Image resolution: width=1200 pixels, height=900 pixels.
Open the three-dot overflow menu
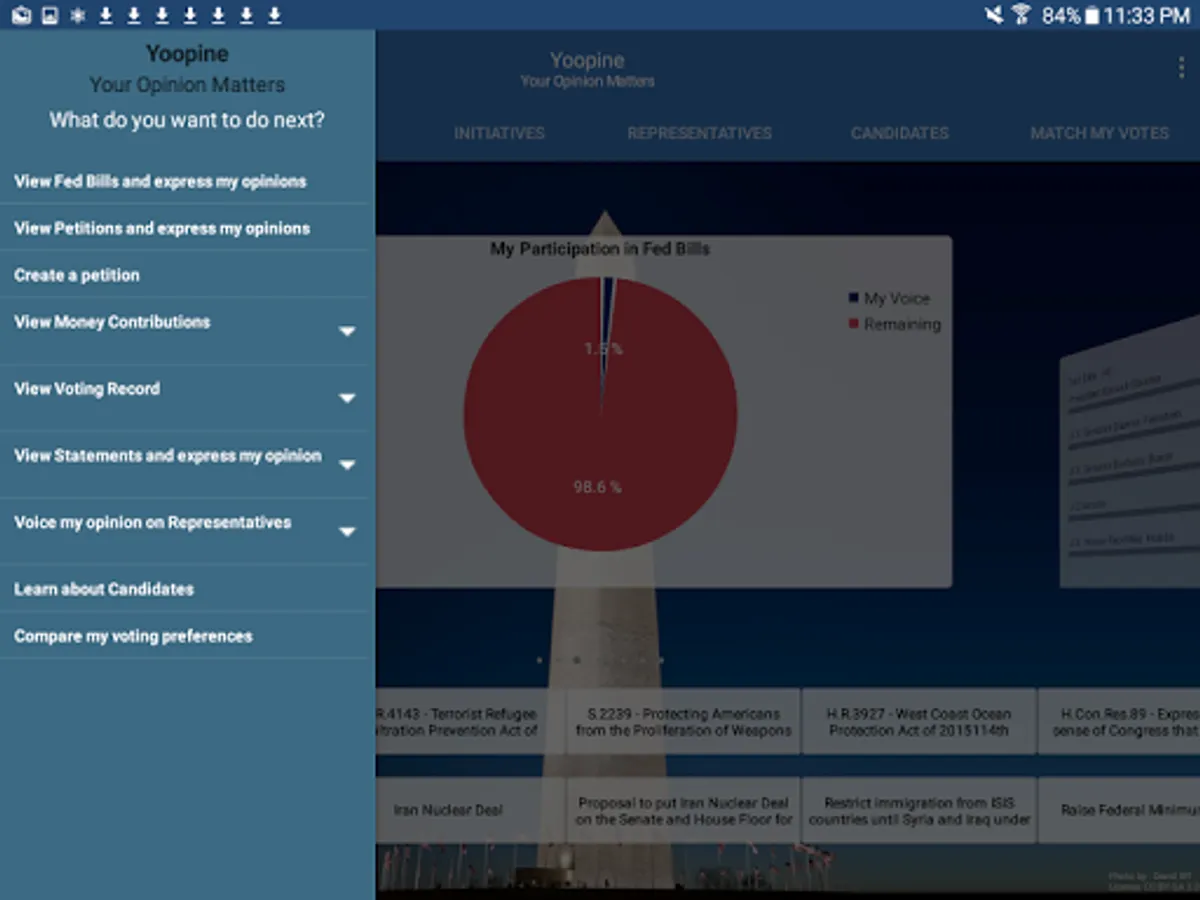click(x=1181, y=68)
